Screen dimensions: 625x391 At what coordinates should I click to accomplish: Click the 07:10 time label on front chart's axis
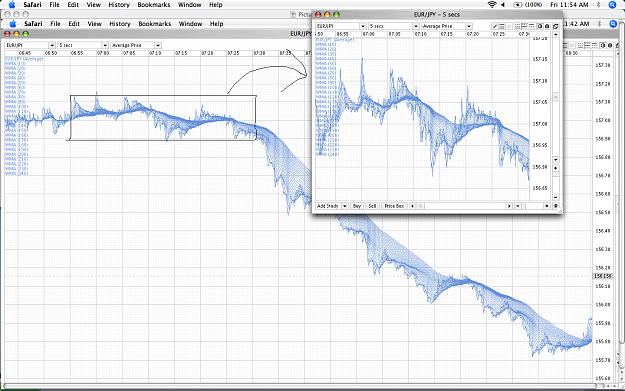point(421,34)
